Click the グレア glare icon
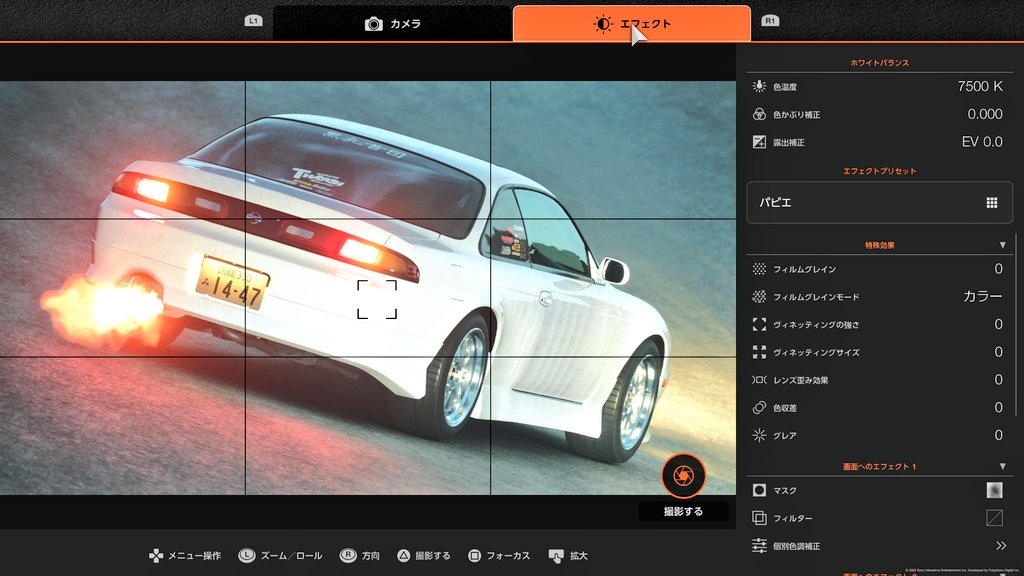Screen dimensions: 1024x576 point(759,435)
